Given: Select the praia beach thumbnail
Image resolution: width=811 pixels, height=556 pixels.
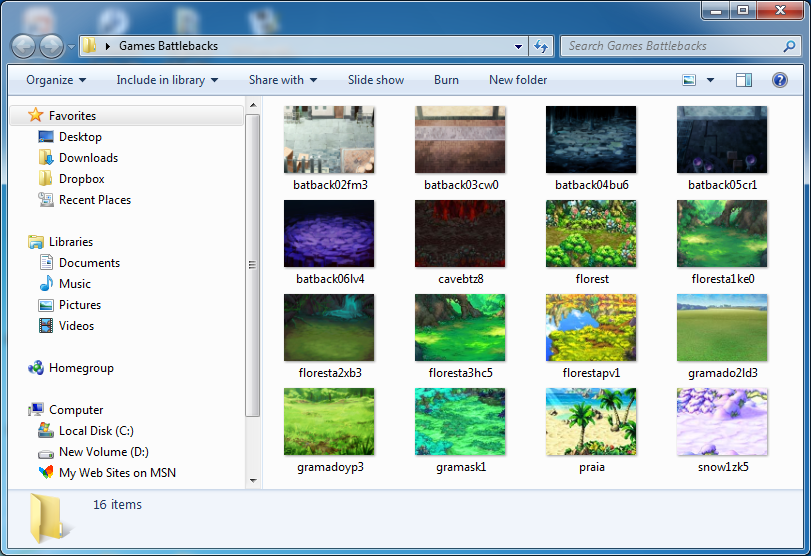Looking at the screenshot, I should (x=591, y=422).
